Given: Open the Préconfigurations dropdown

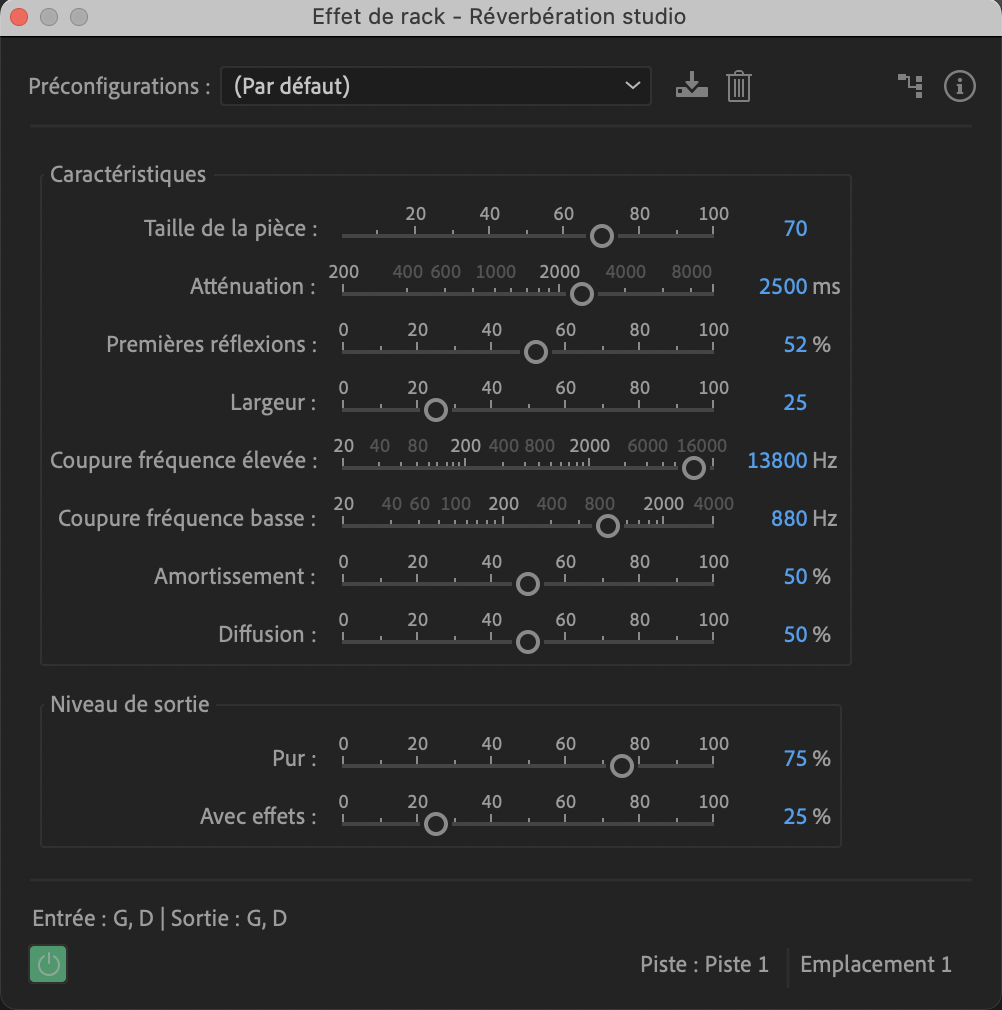Looking at the screenshot, I should pos(436,86).
